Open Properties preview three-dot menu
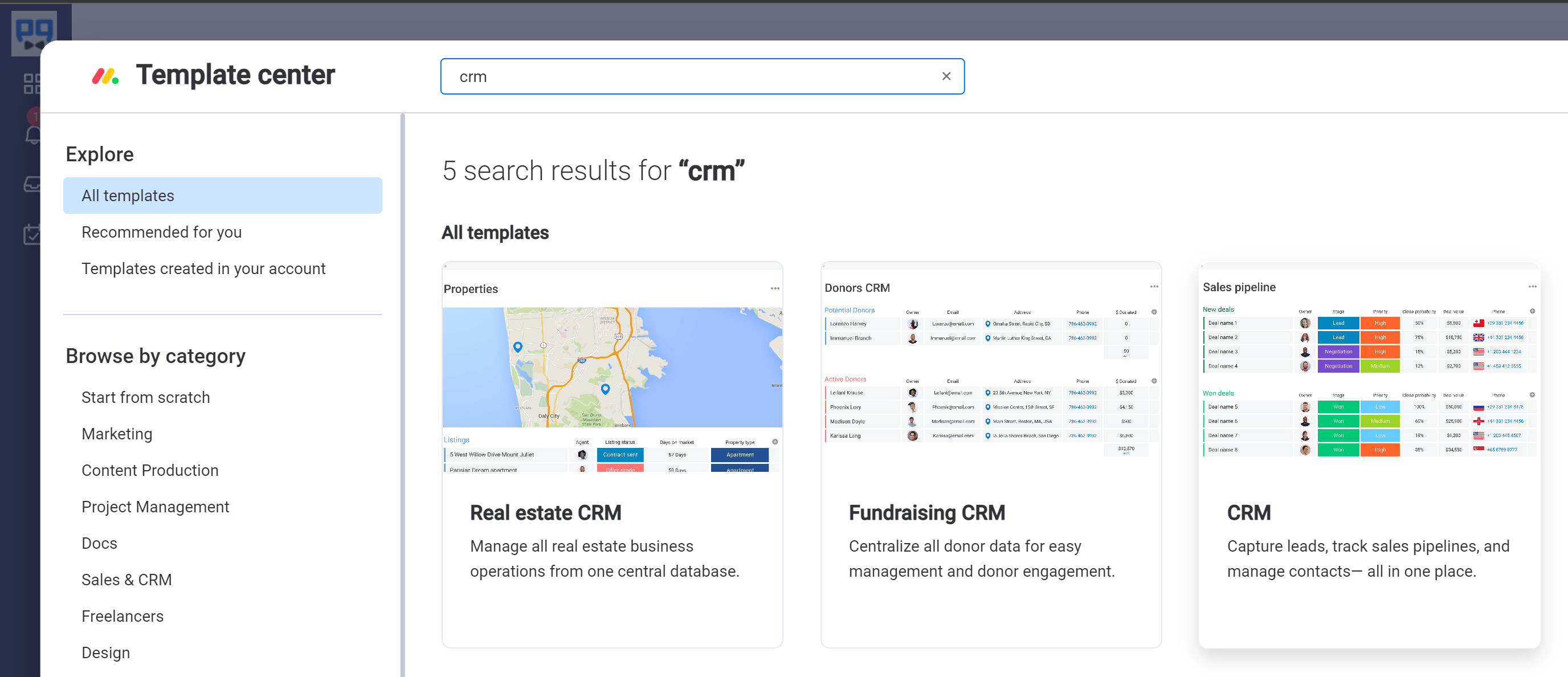This screenshot has height=677, width=1568. click(x=775, y=288)
